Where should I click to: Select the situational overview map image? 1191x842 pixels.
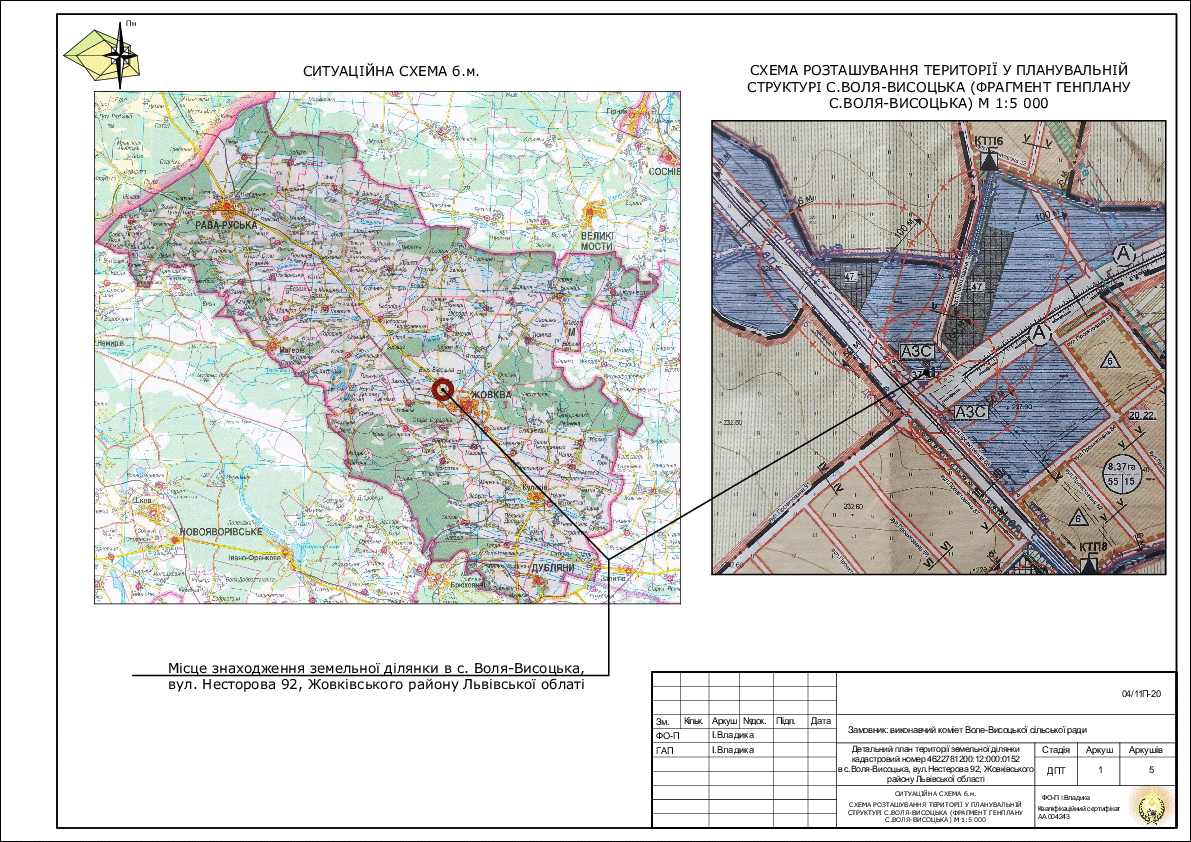387,348
